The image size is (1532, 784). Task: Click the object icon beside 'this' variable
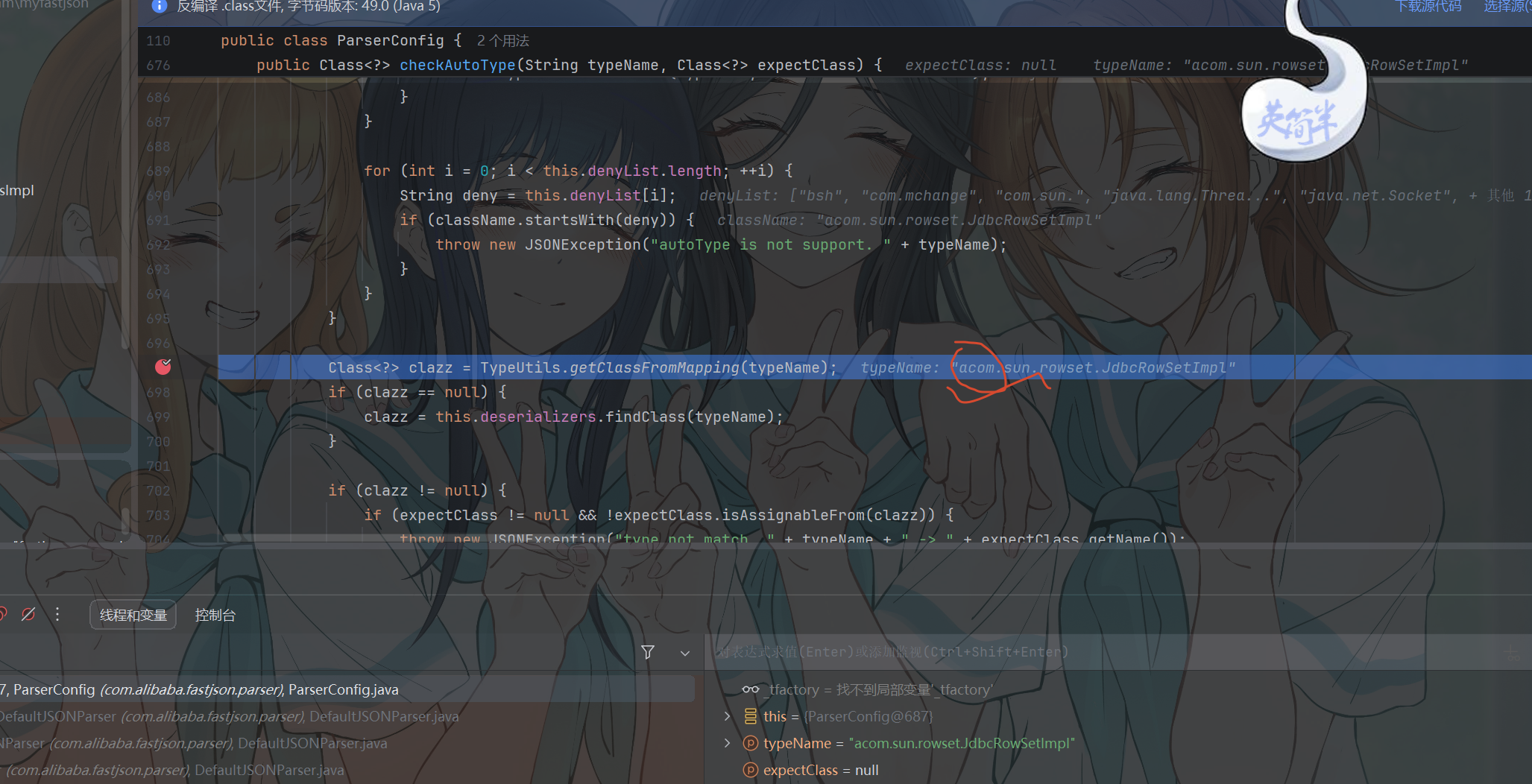point(751,716)
